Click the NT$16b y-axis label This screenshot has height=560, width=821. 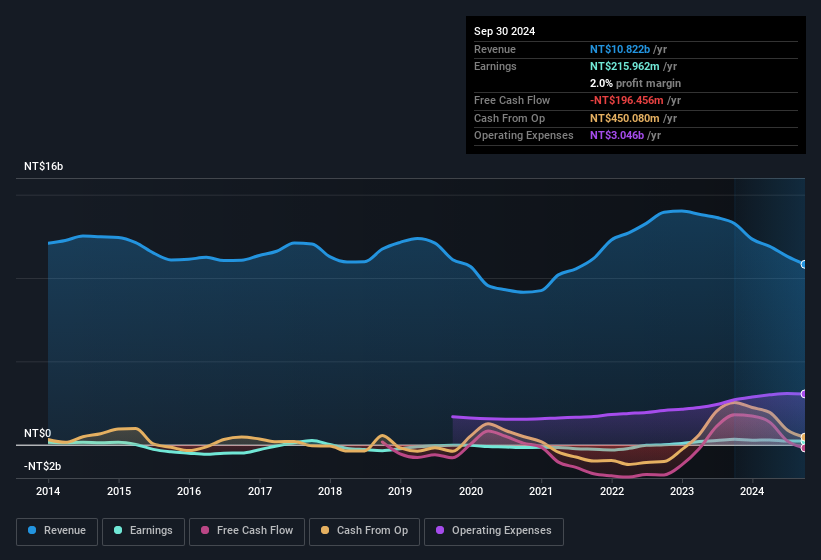43,166
